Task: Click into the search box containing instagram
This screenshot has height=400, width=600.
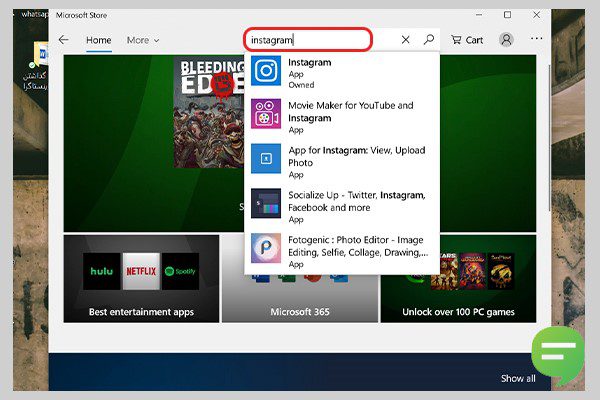Action: coord(308,39)
